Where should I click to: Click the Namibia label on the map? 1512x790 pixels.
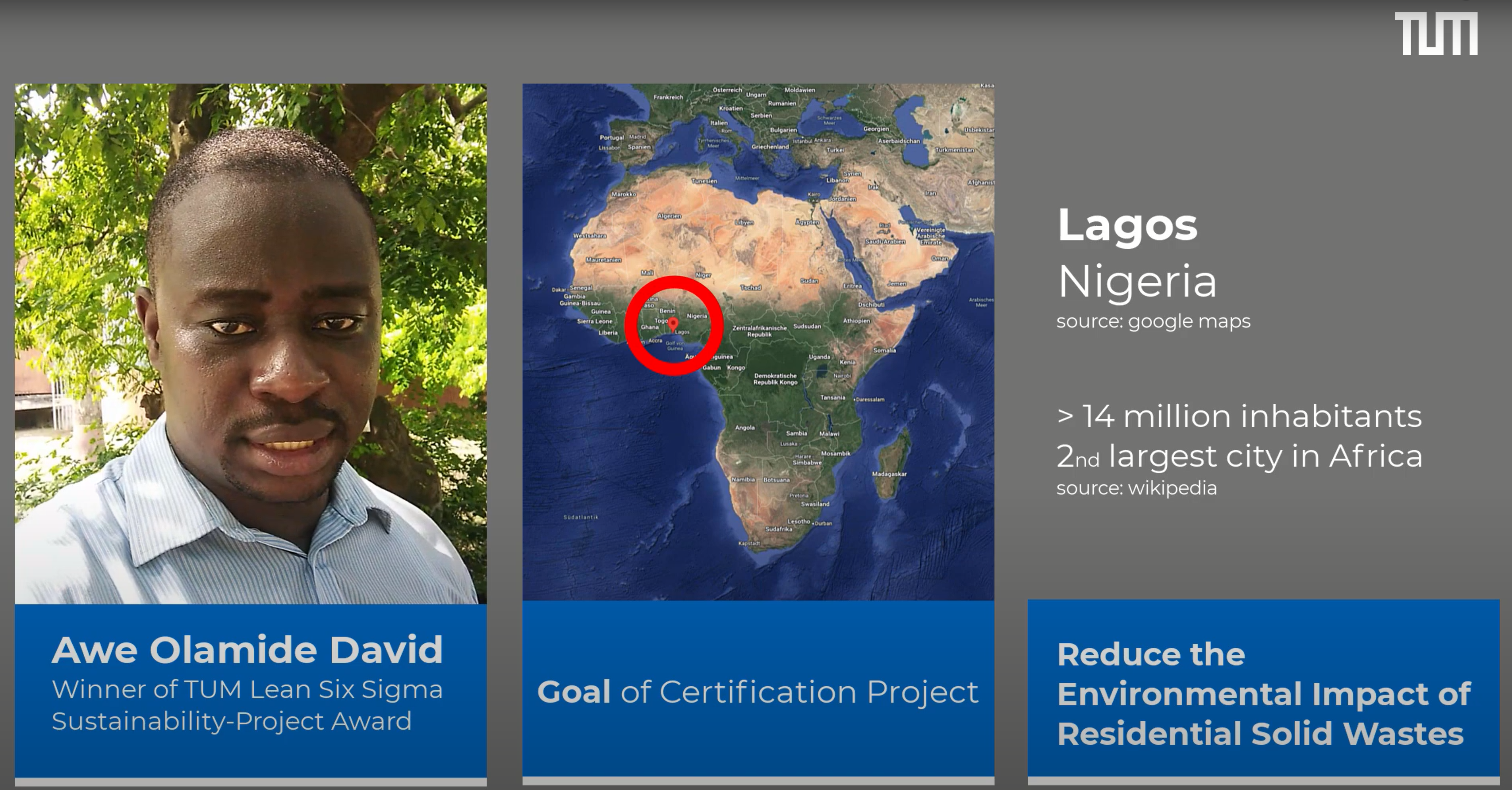pos(743,480)
